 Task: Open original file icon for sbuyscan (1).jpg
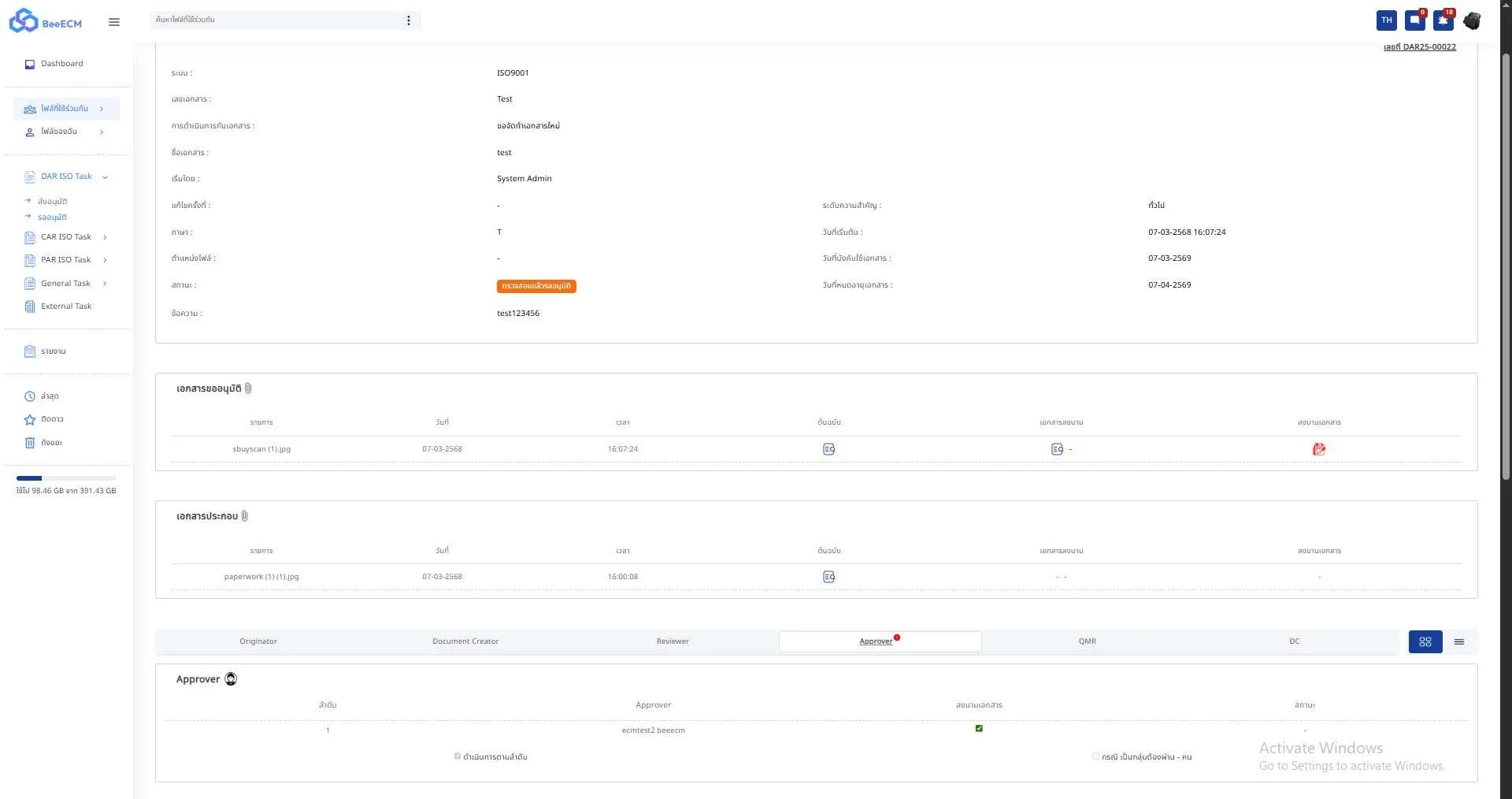click(828, 449)
